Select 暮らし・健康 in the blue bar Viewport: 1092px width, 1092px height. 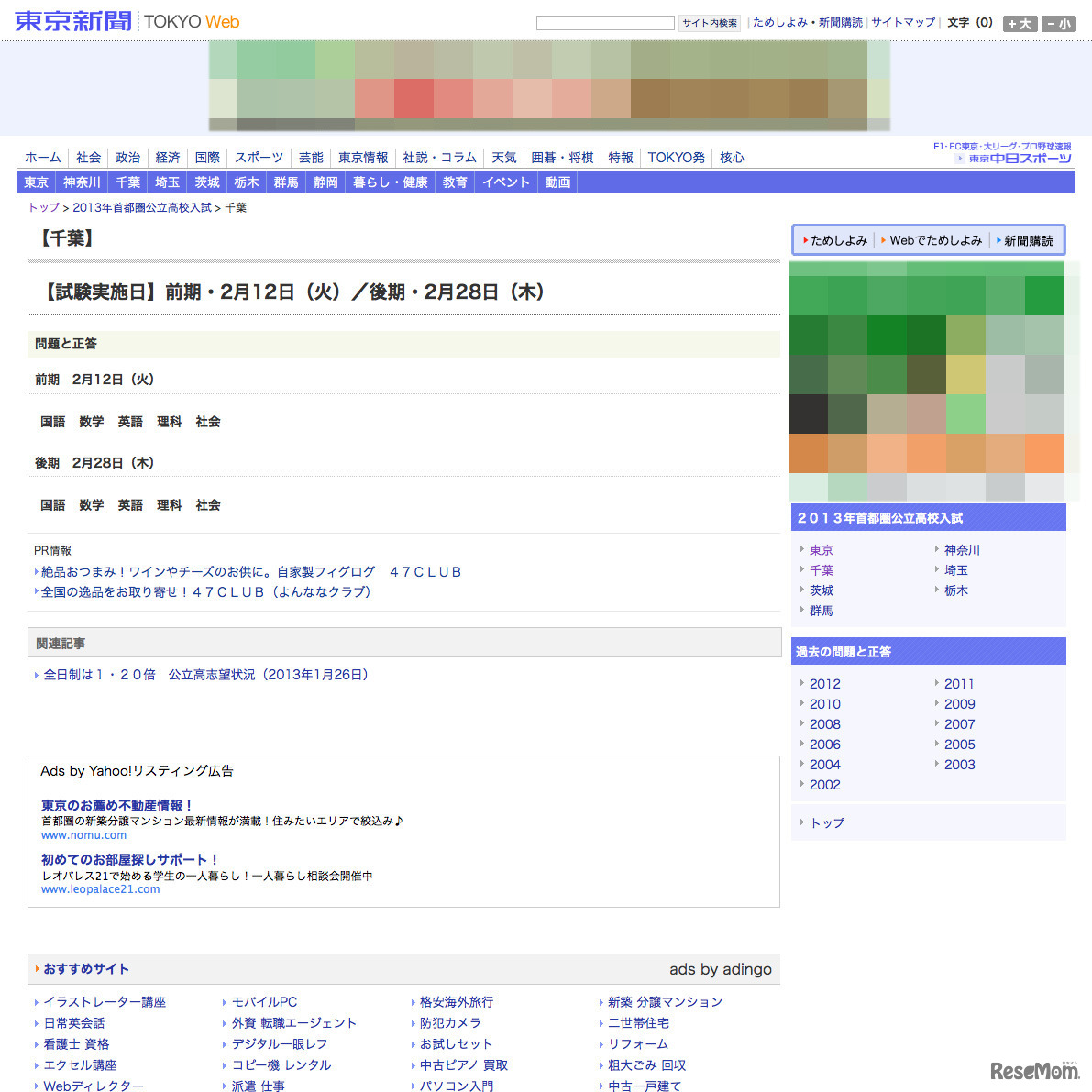click(390, 182)
